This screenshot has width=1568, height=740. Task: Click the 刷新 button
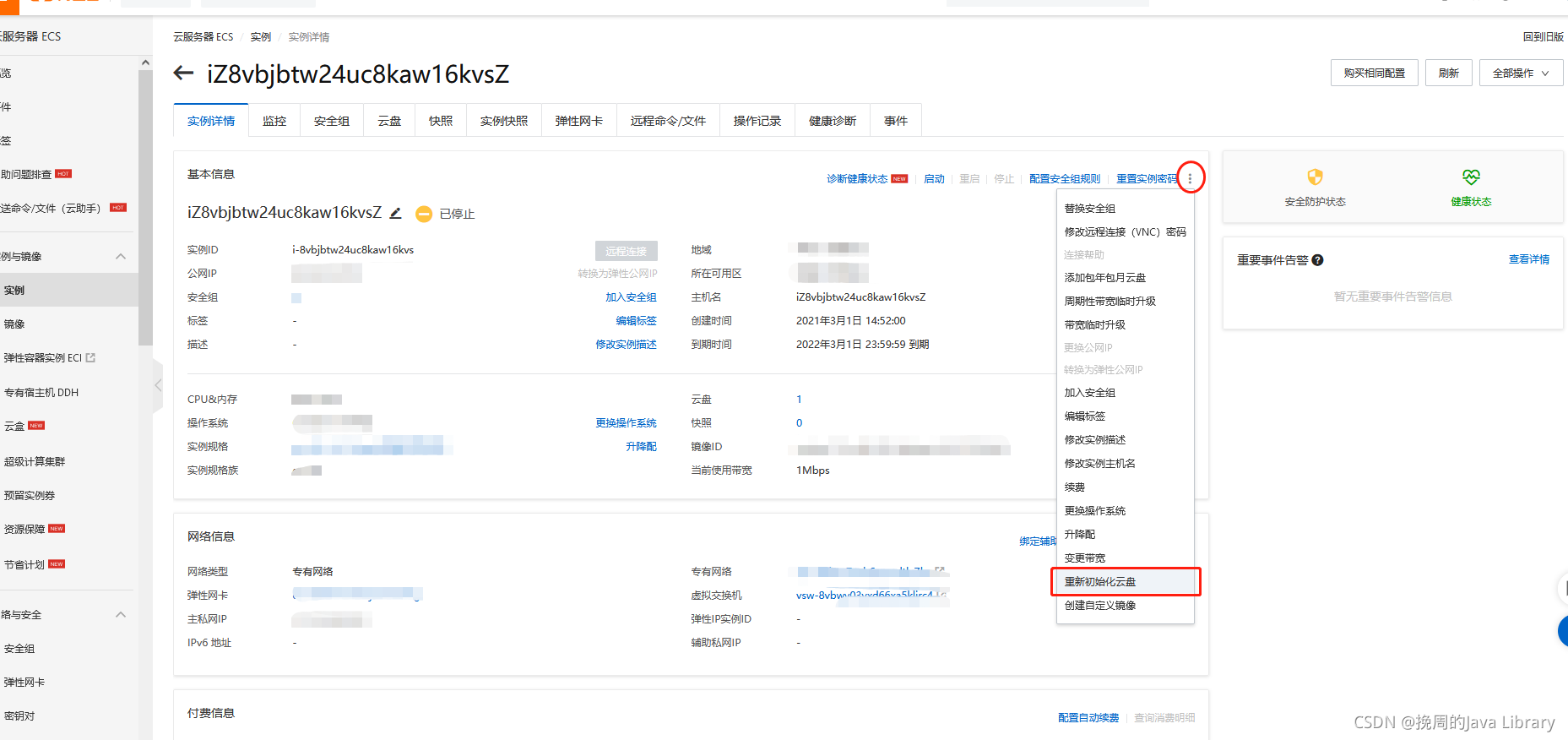[1449, 73]
